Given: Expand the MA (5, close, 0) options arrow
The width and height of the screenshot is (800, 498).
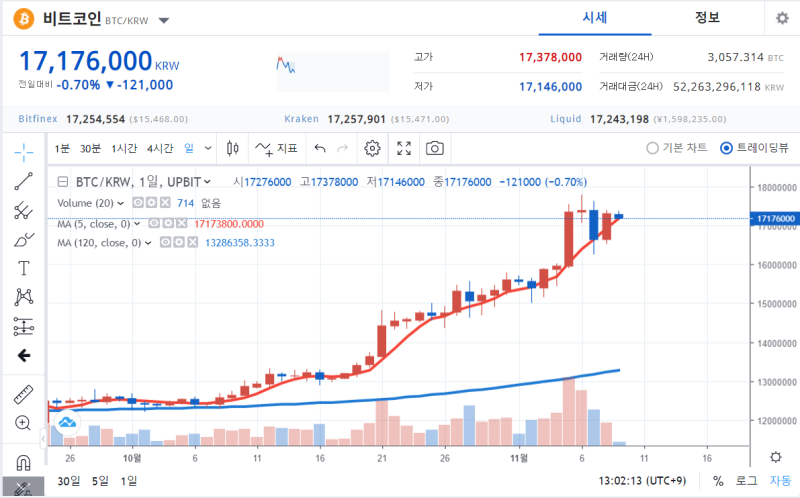Looking at the screenshot, I should 137,224.
